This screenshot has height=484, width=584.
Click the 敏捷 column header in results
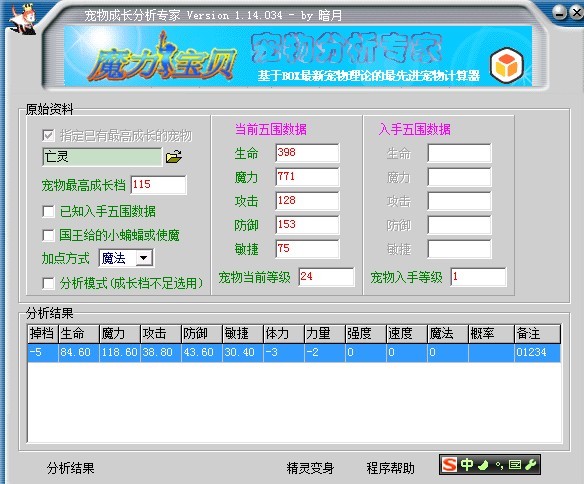(242, 334)
